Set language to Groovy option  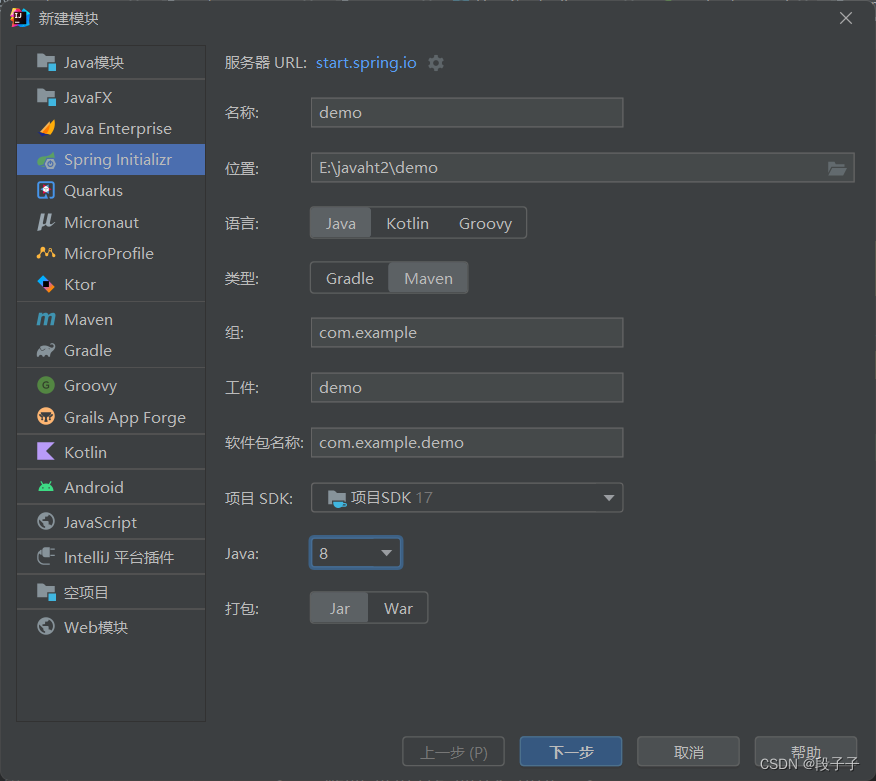485,223
